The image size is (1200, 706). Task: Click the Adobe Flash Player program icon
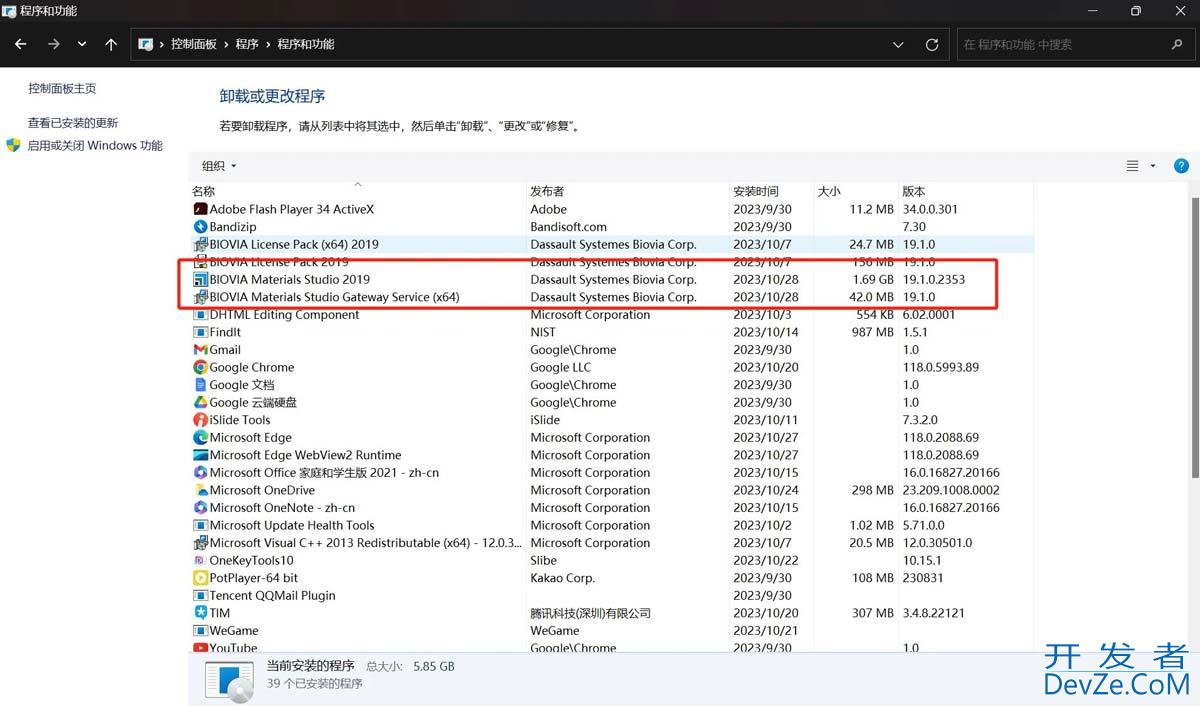(x=200, y=210)
